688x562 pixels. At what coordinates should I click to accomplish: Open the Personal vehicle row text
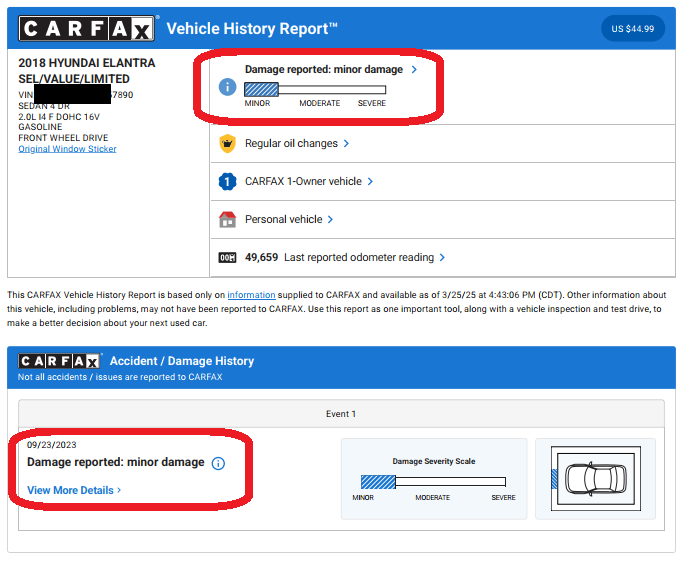click(283, 219)
